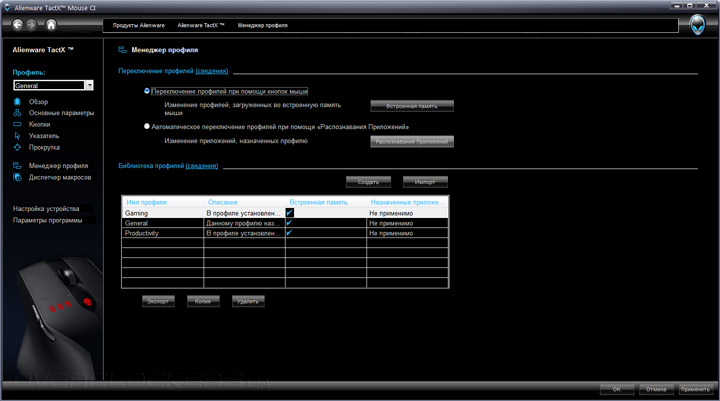Open сведения link for profile library
Screen dimensions: 720x401
202,165
